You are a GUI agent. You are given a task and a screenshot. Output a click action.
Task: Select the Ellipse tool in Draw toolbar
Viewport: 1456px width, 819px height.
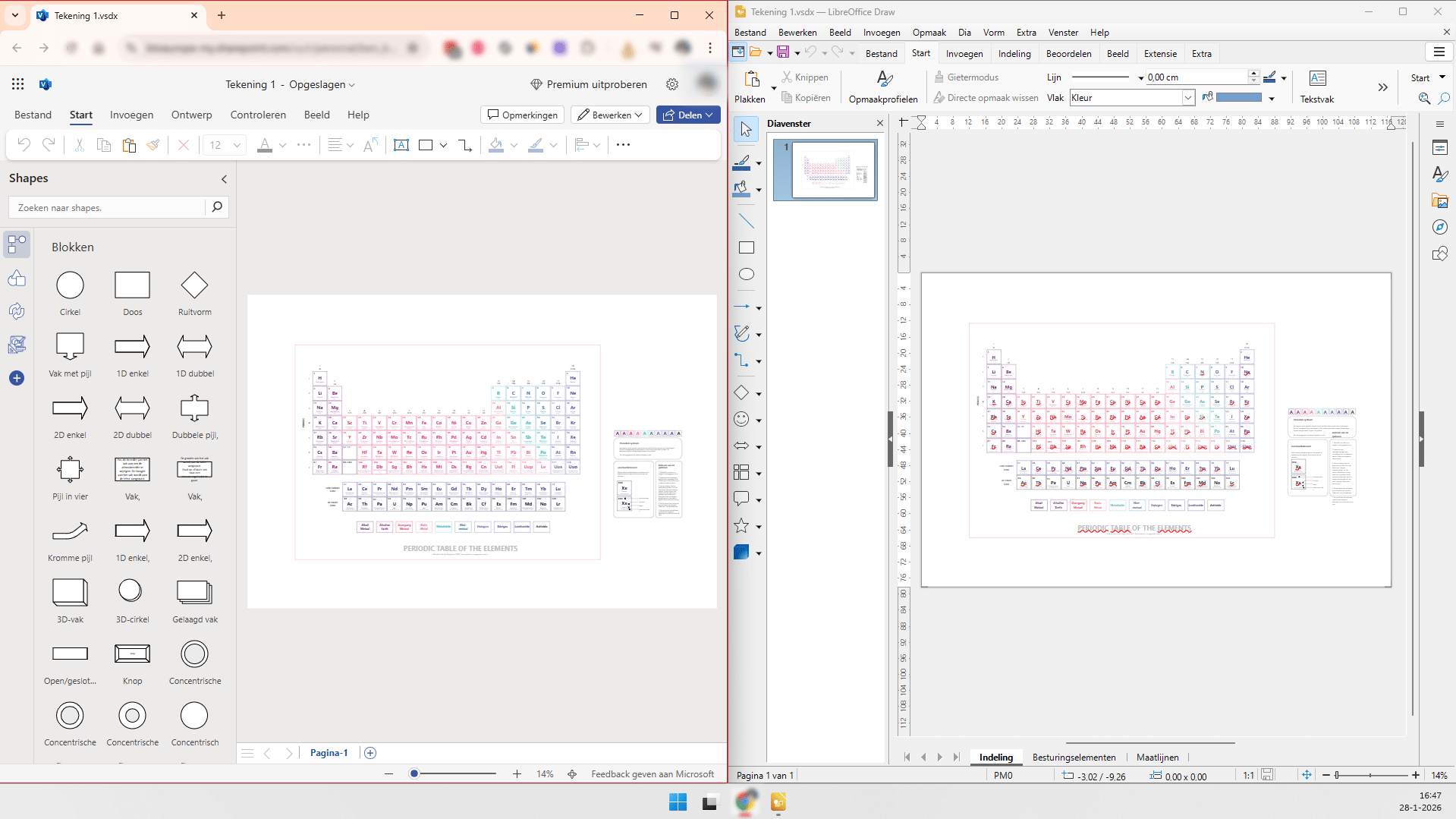point(746,274)
